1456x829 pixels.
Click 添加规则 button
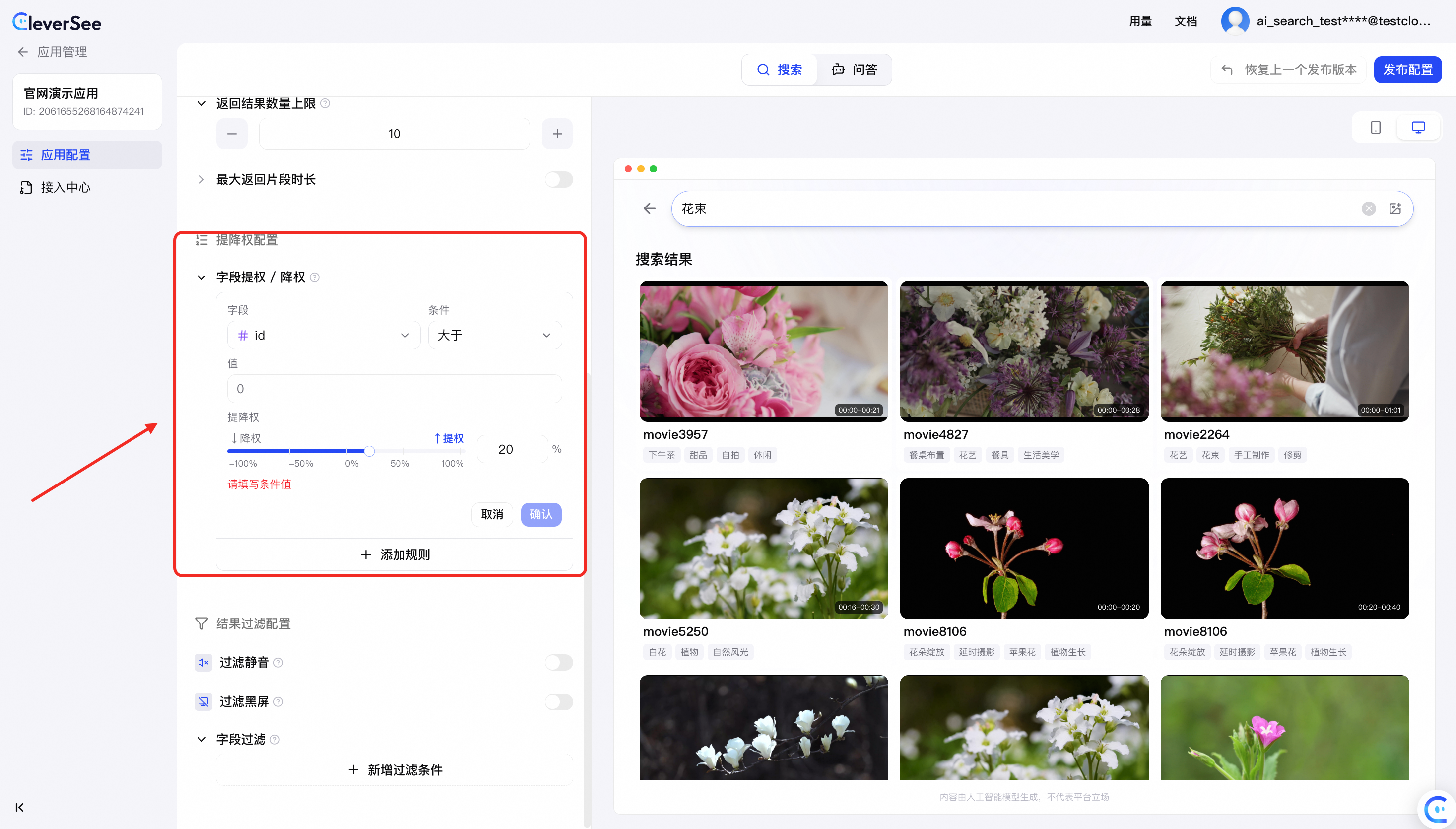(395, 554)
